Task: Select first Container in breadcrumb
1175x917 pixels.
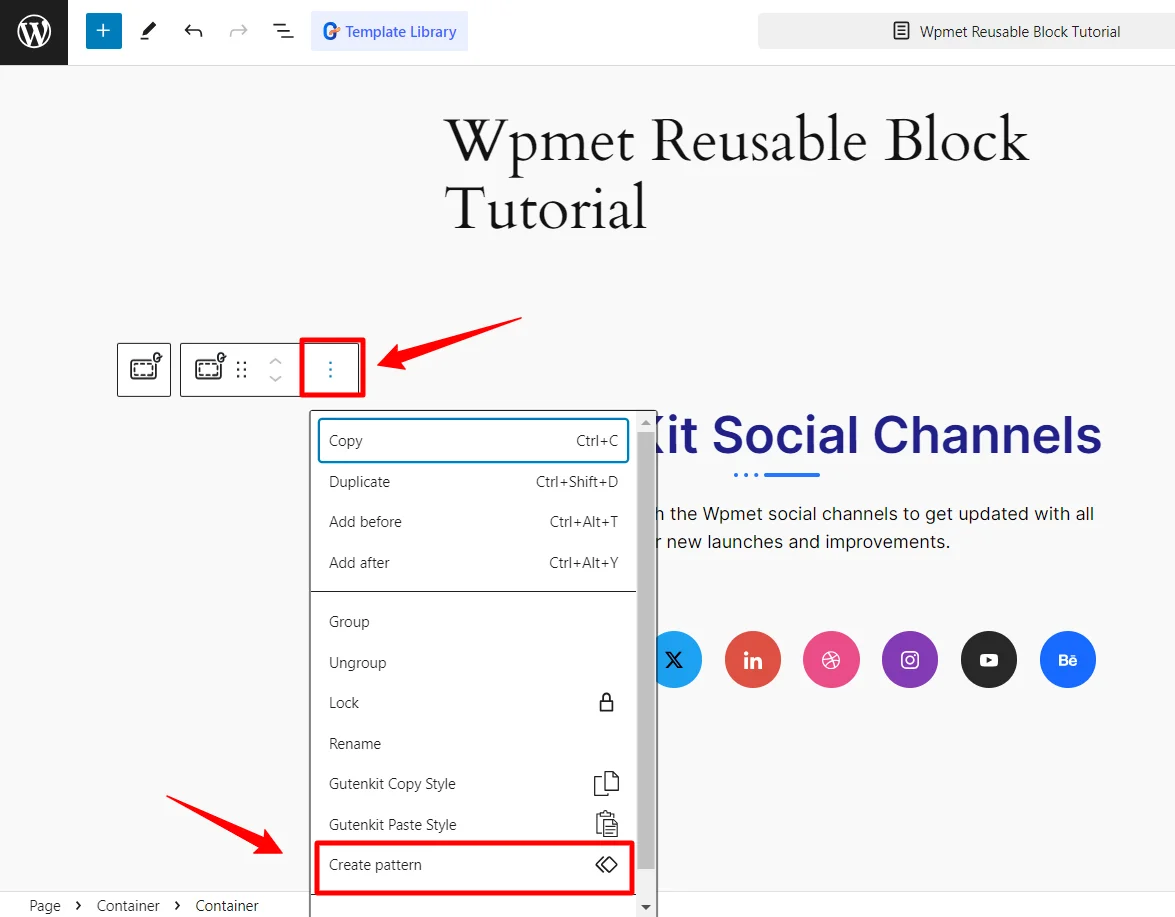Action: click(128, 905)
